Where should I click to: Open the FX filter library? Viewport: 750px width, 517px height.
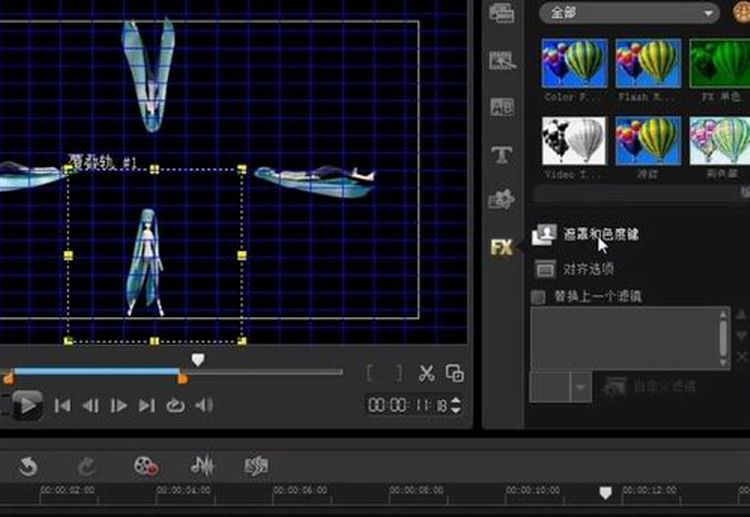(501, 247)
